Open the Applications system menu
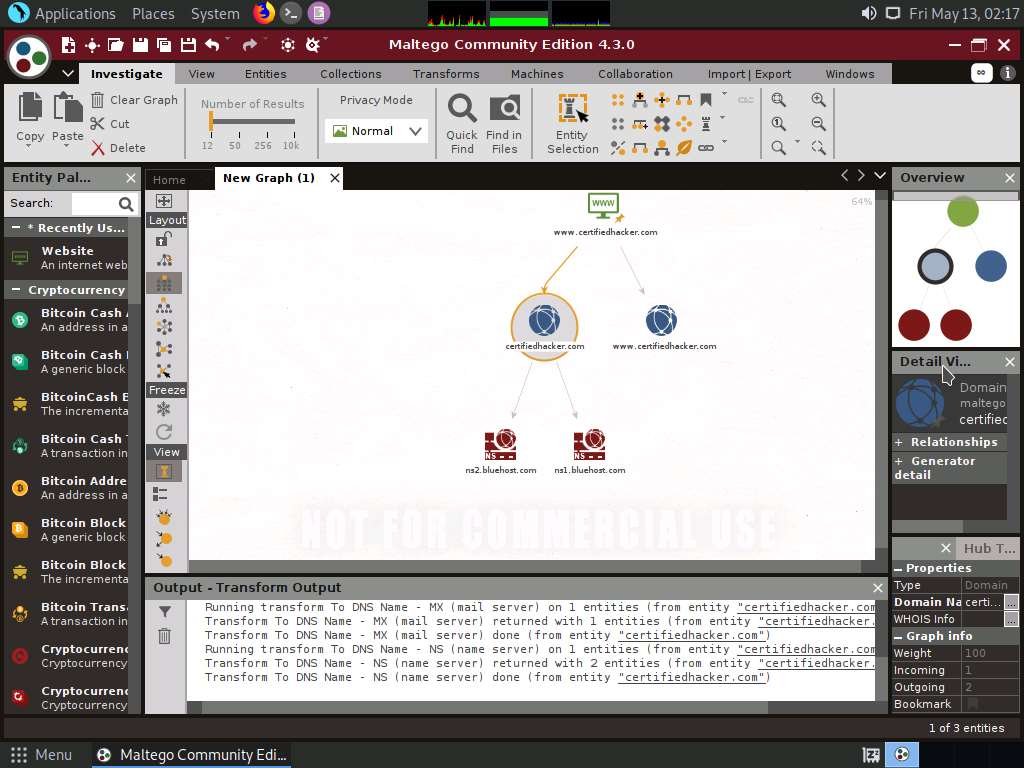Image resolution: width=1024 pixels, height=768 pixels. (x=63, y=13)
